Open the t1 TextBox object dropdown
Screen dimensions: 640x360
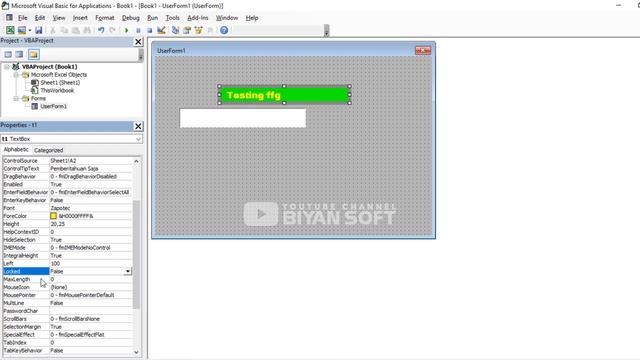138,139
